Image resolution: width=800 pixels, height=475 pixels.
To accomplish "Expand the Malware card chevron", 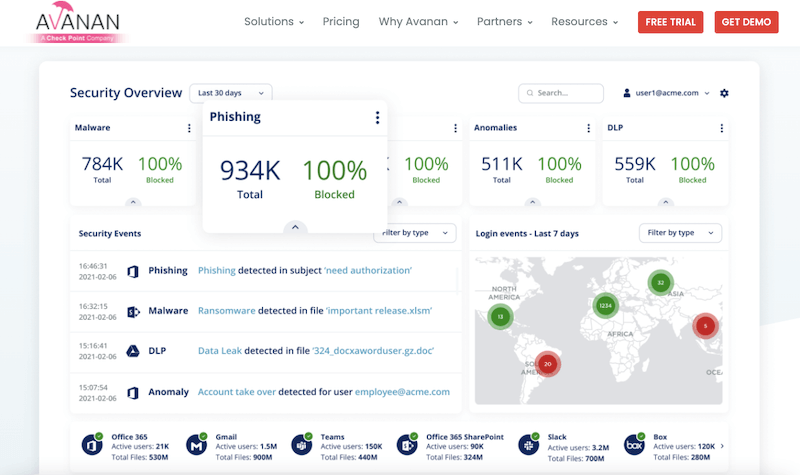I will tap(133, 202).
